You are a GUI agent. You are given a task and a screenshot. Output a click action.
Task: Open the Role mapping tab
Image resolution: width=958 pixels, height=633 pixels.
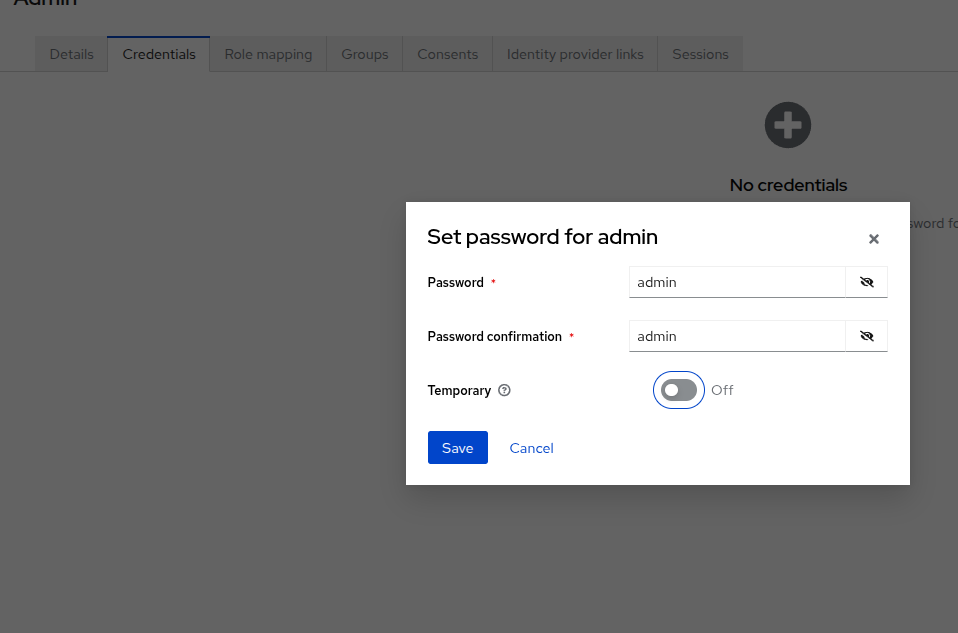coord(268,54)
